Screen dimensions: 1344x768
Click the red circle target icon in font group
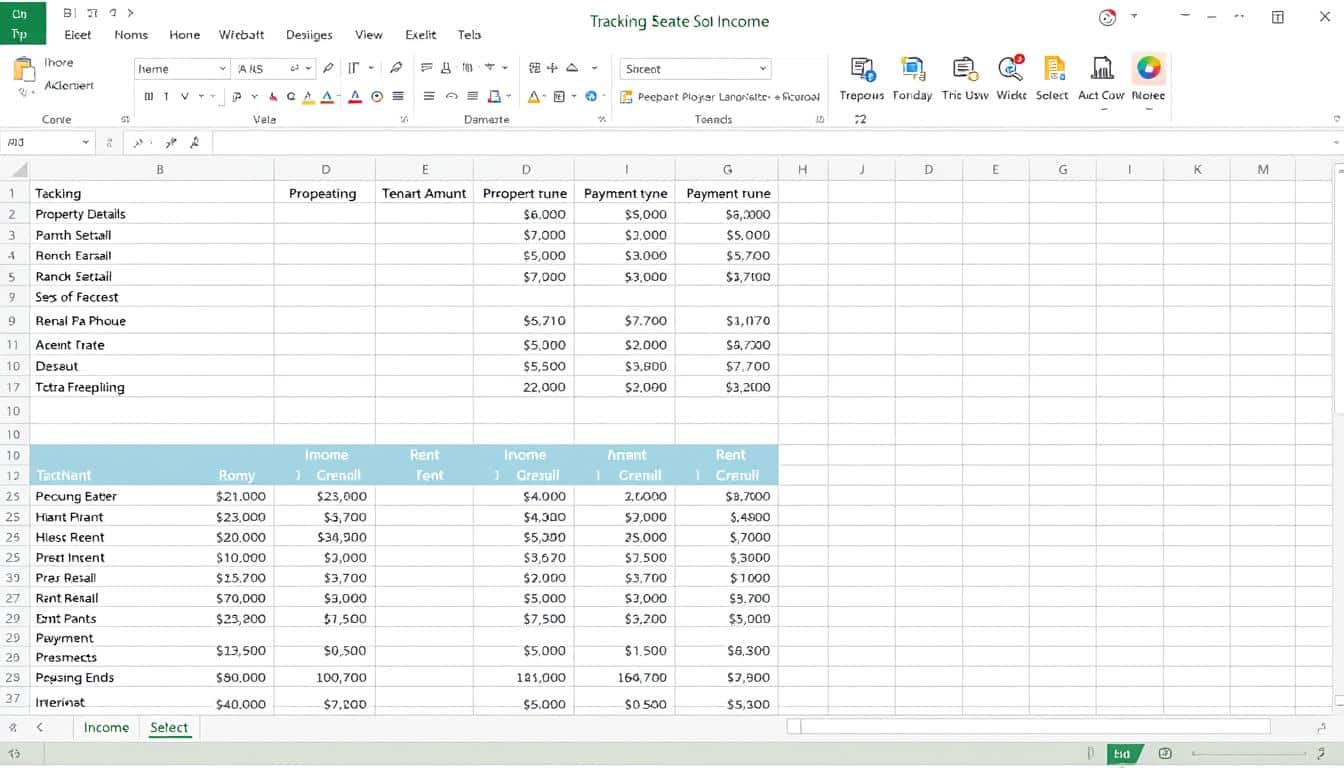377,97
